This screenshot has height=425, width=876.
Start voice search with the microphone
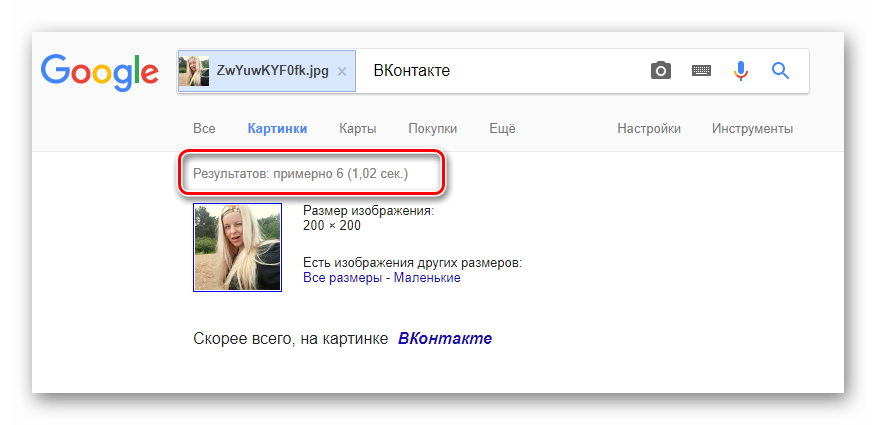pos(741,71)
